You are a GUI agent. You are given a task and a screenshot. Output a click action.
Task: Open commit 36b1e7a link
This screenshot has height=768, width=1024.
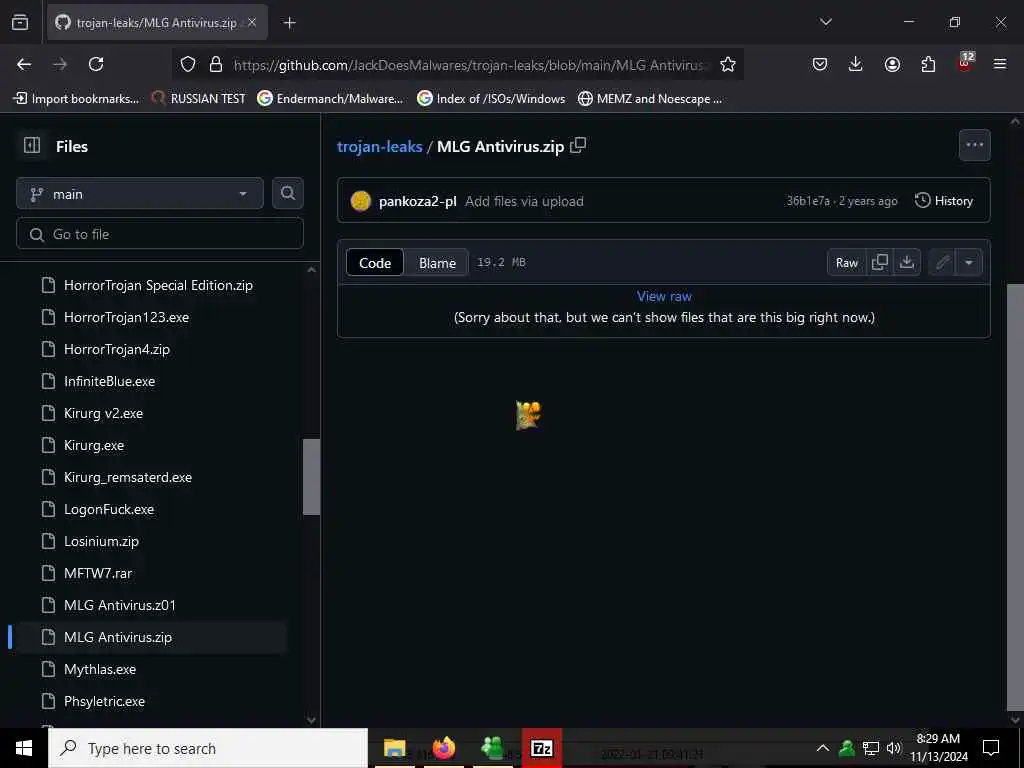[x=808, y=200]
